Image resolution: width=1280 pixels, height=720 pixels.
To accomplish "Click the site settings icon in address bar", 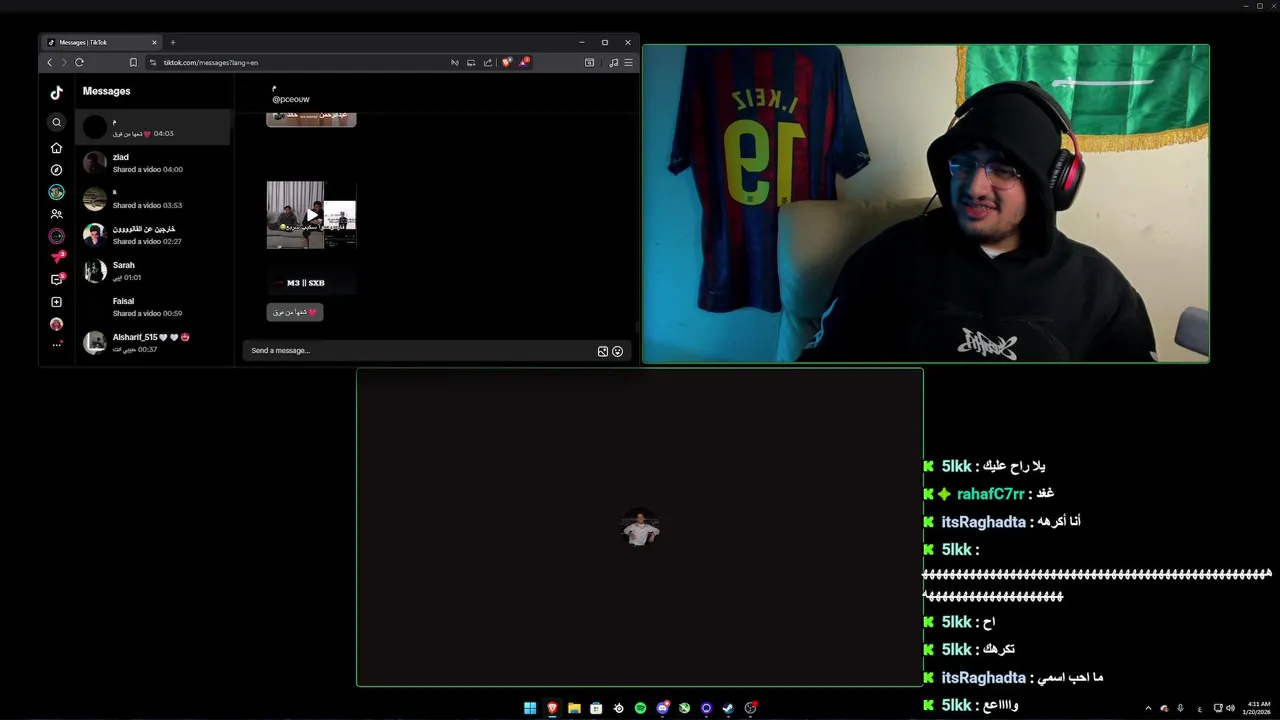I will [153, 62].
